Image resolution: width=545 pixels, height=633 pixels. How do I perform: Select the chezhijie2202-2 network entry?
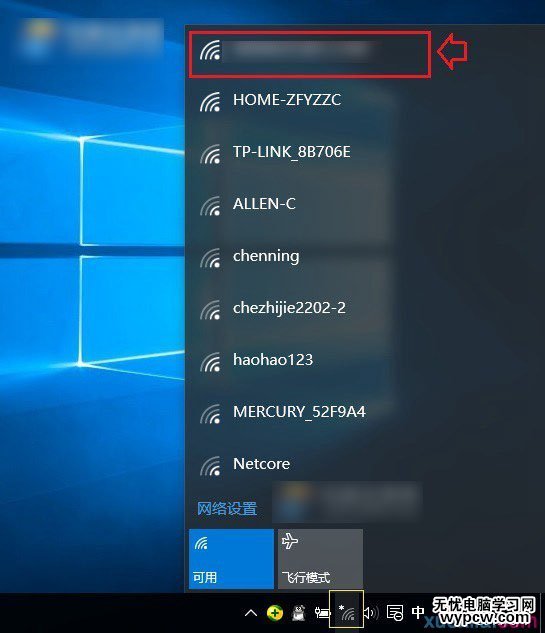(308, 309)
